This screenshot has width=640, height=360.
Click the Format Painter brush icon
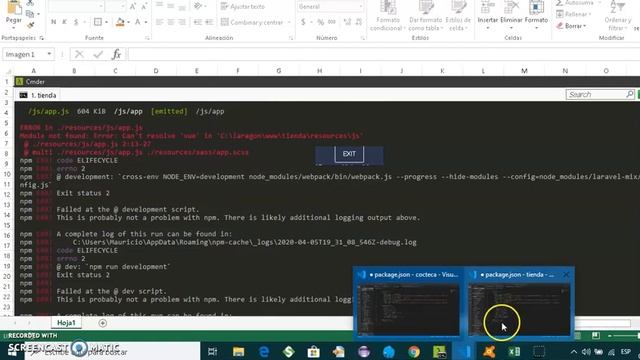click(30, 26)
